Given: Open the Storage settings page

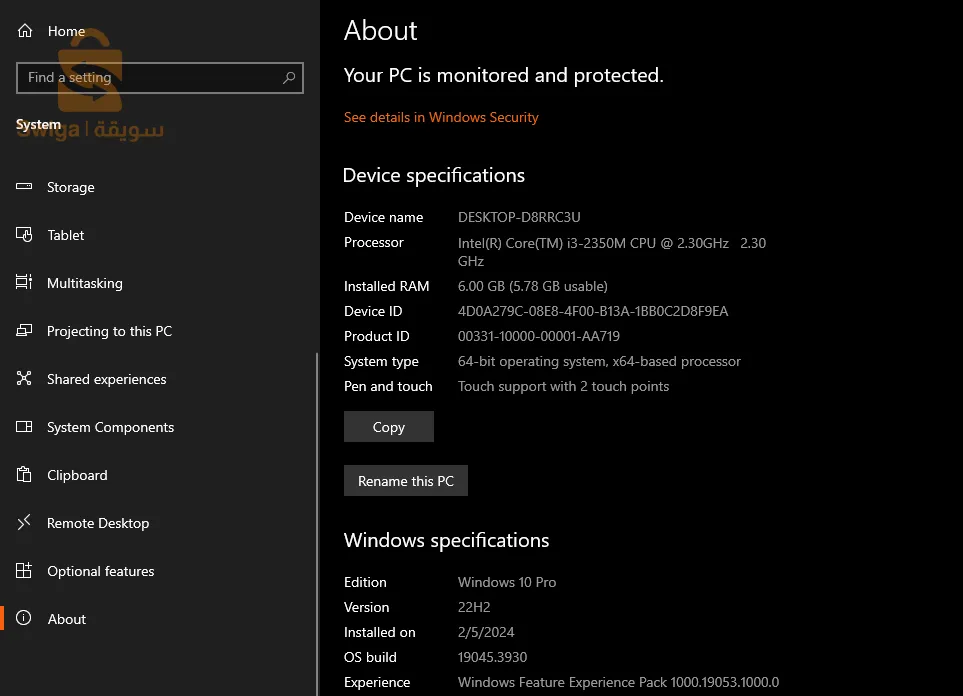Looking at the screenshot, I should 71,187.
